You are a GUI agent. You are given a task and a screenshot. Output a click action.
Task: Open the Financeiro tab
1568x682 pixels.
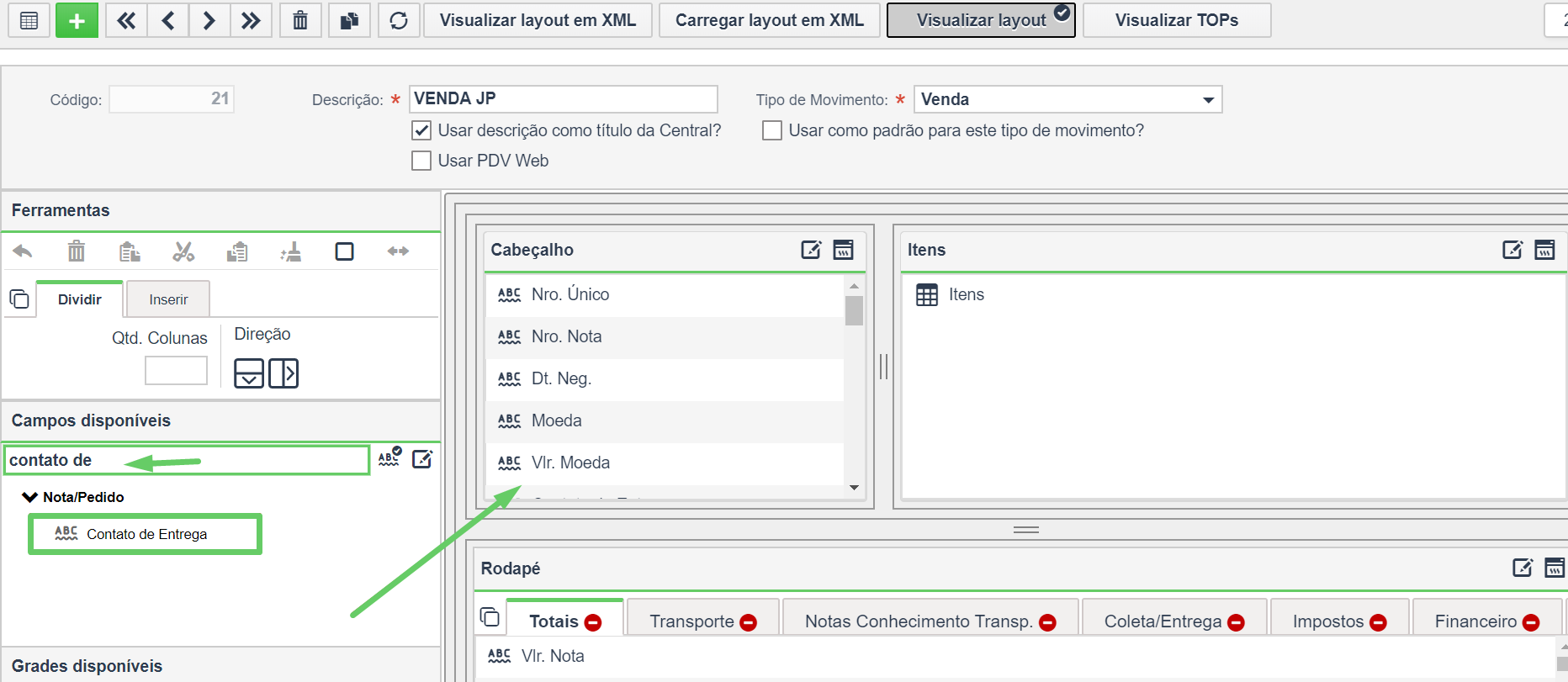tap(1476, 621)
